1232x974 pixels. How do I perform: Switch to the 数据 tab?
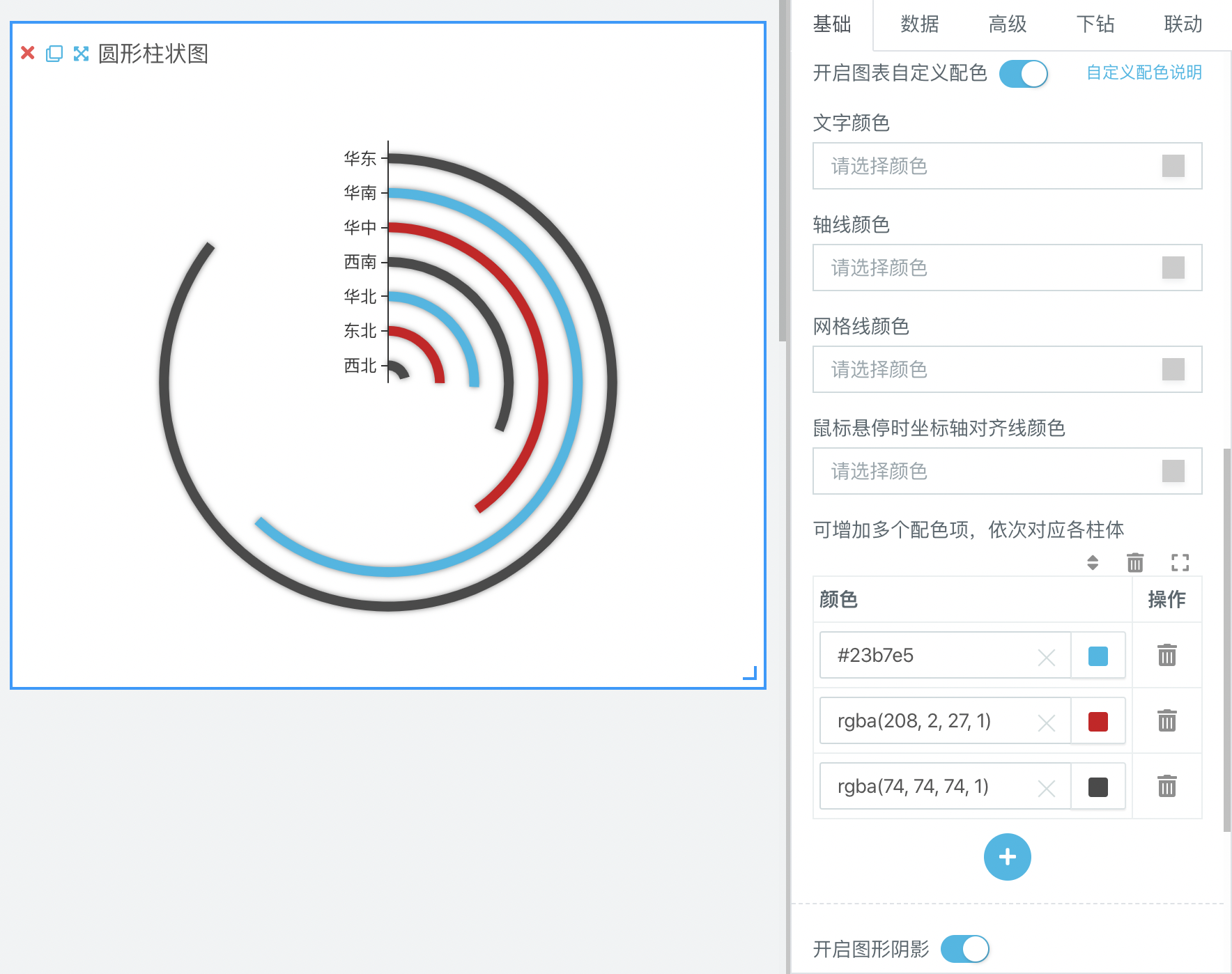tap(920, 24)
